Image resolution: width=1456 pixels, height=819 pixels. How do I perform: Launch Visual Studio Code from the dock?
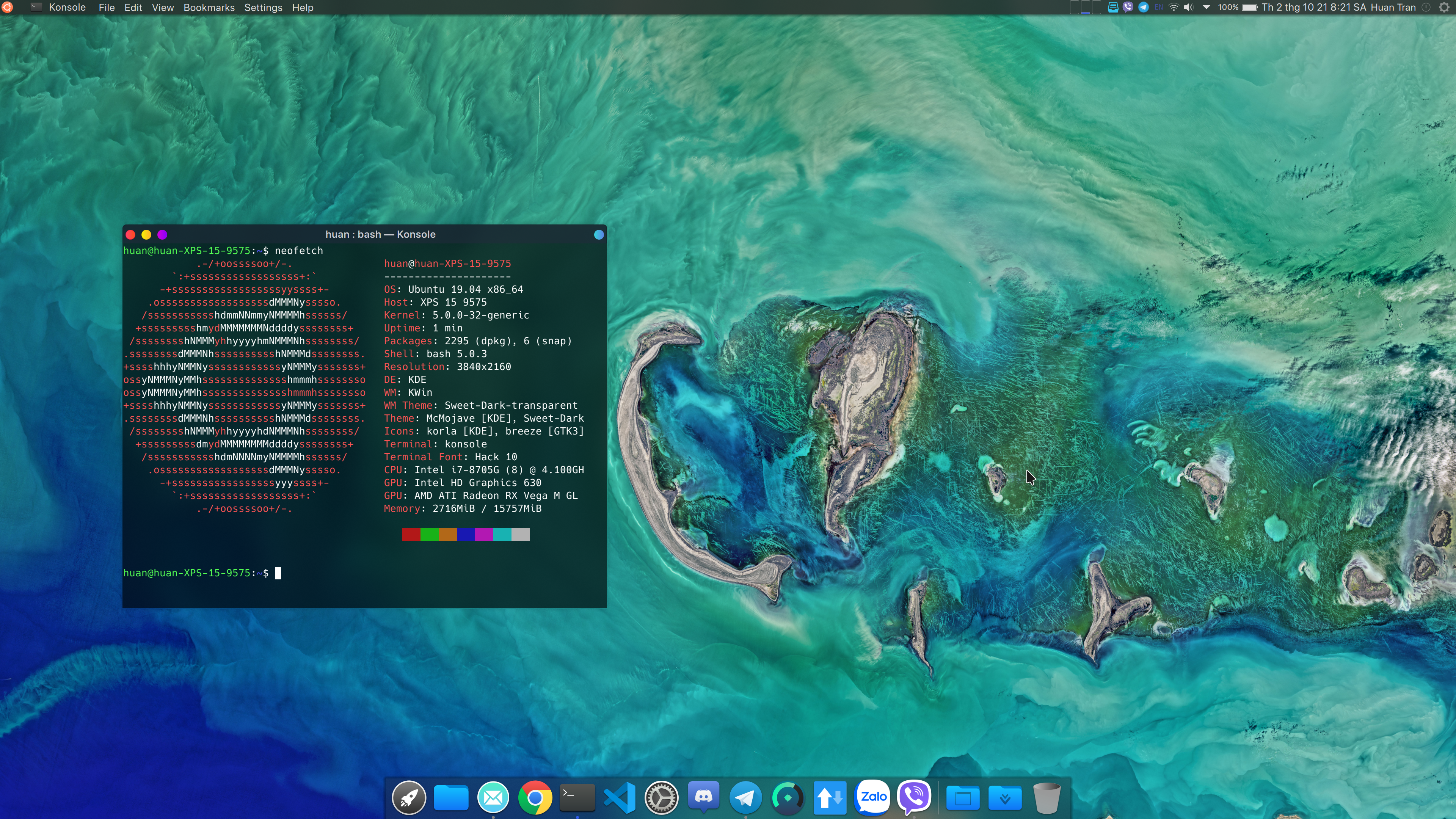click(619, 797)
